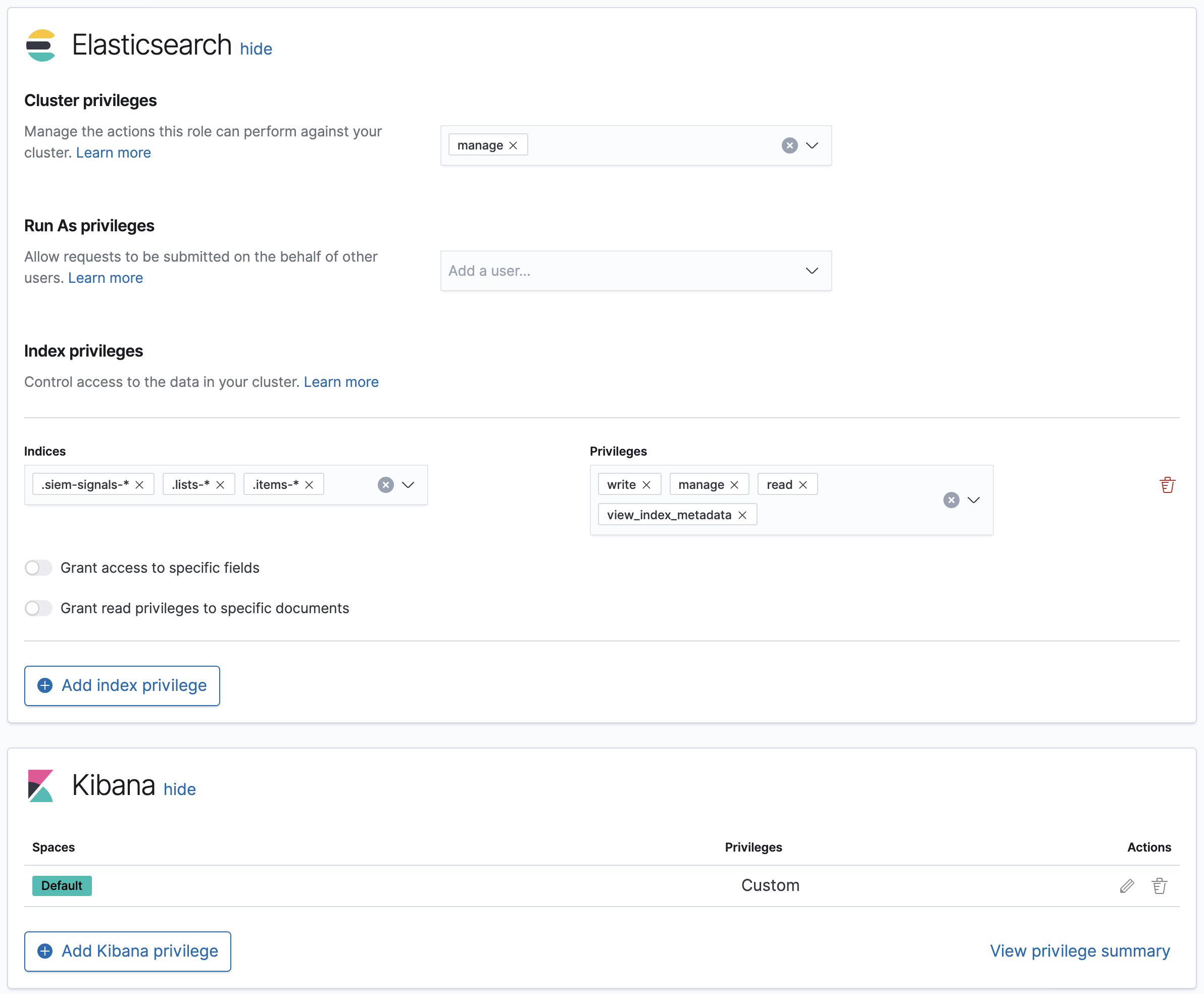Remove the .siem-signals-* index tag

click(139, 485)
